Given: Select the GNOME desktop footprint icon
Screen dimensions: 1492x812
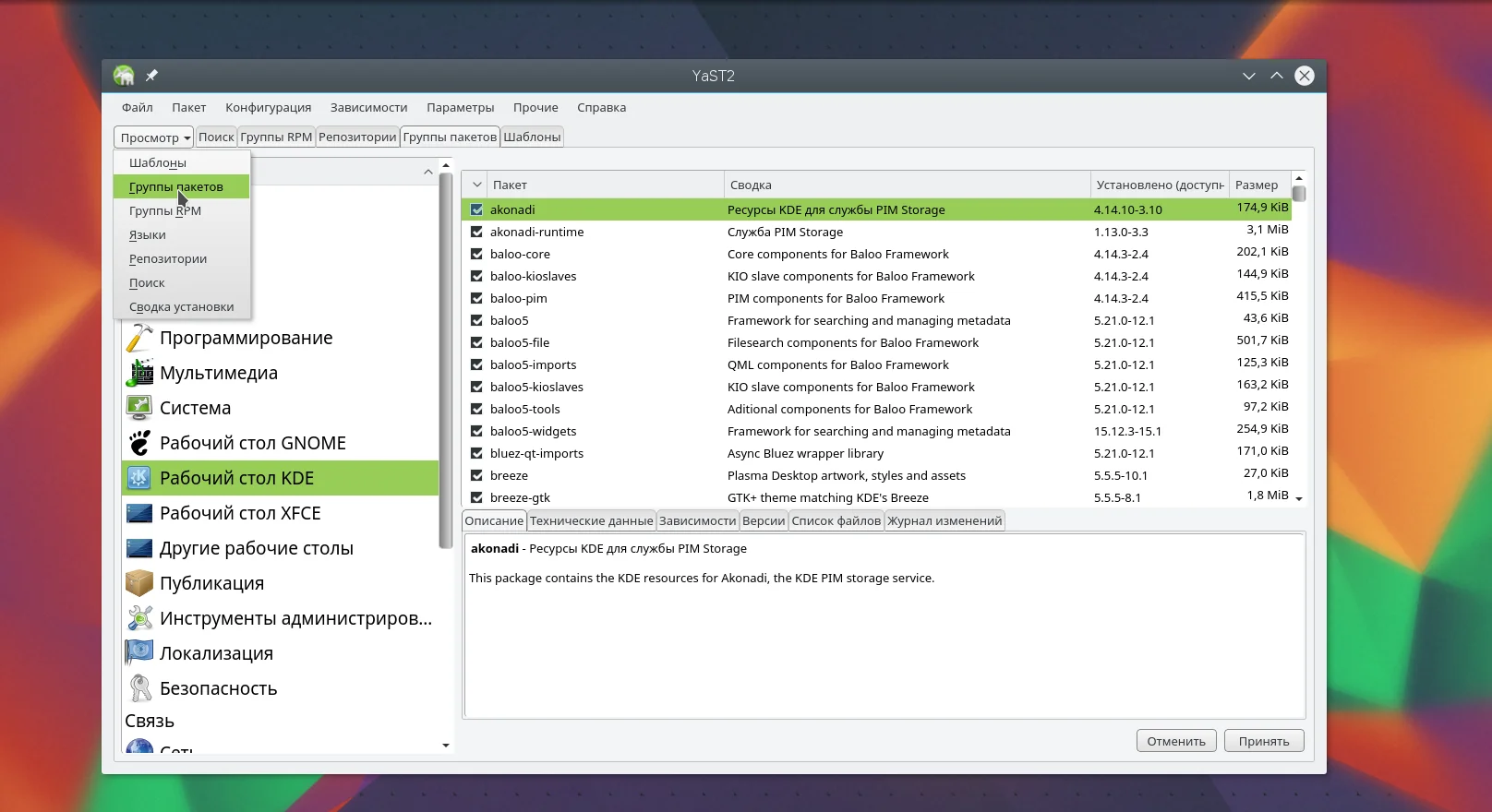Looking at the screenshot, I should click(139, 443).
